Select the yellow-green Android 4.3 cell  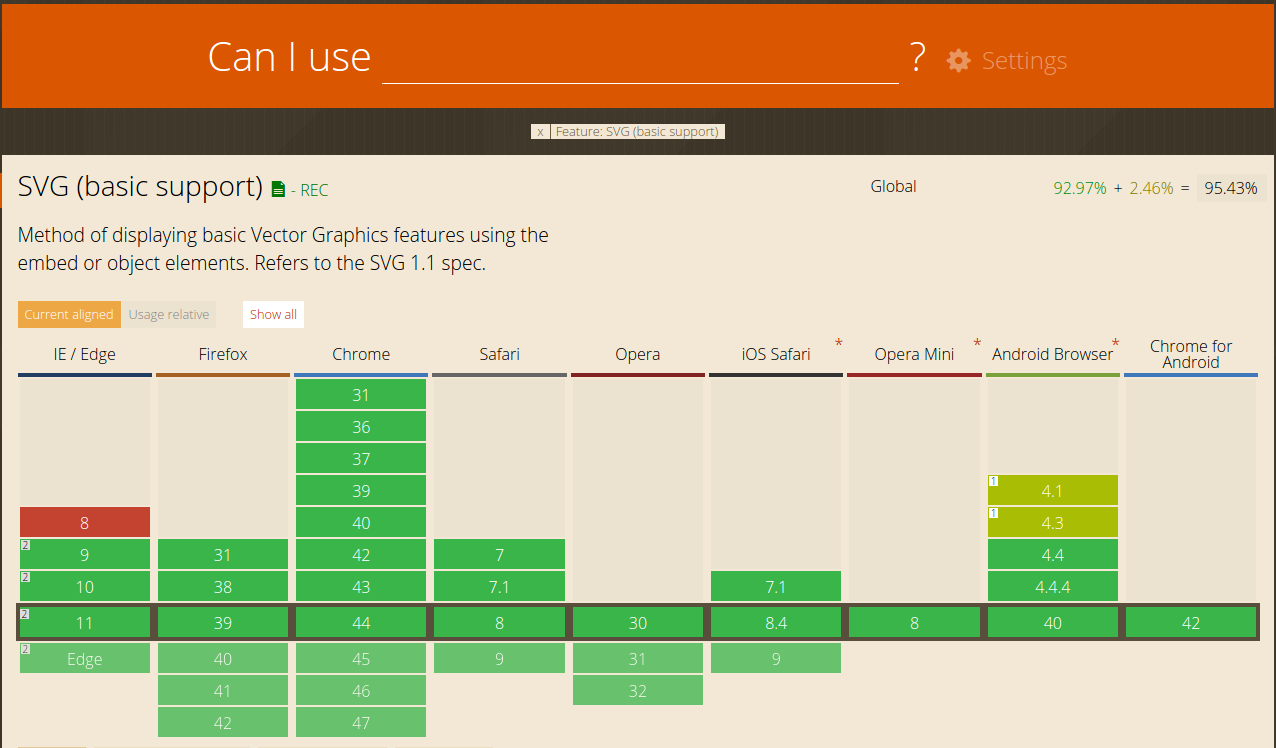pos(1053,522)
